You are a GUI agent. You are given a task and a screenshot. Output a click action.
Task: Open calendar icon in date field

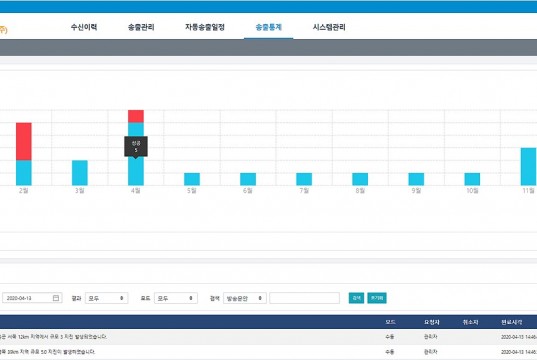56,298
